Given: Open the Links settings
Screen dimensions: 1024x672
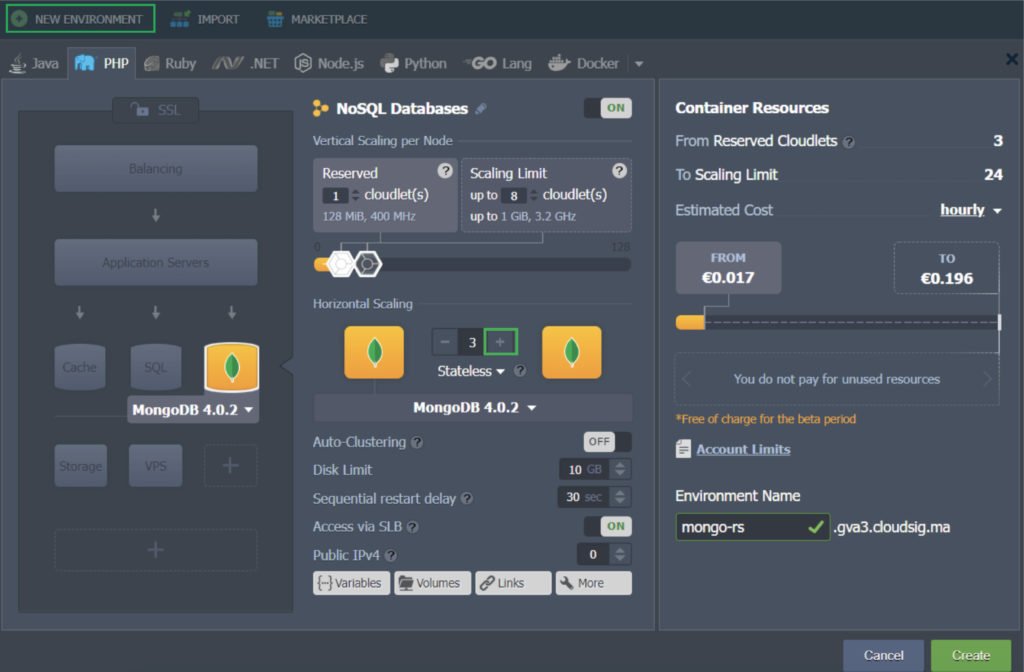Looking at the screenshot, I should tap(513, 583).
